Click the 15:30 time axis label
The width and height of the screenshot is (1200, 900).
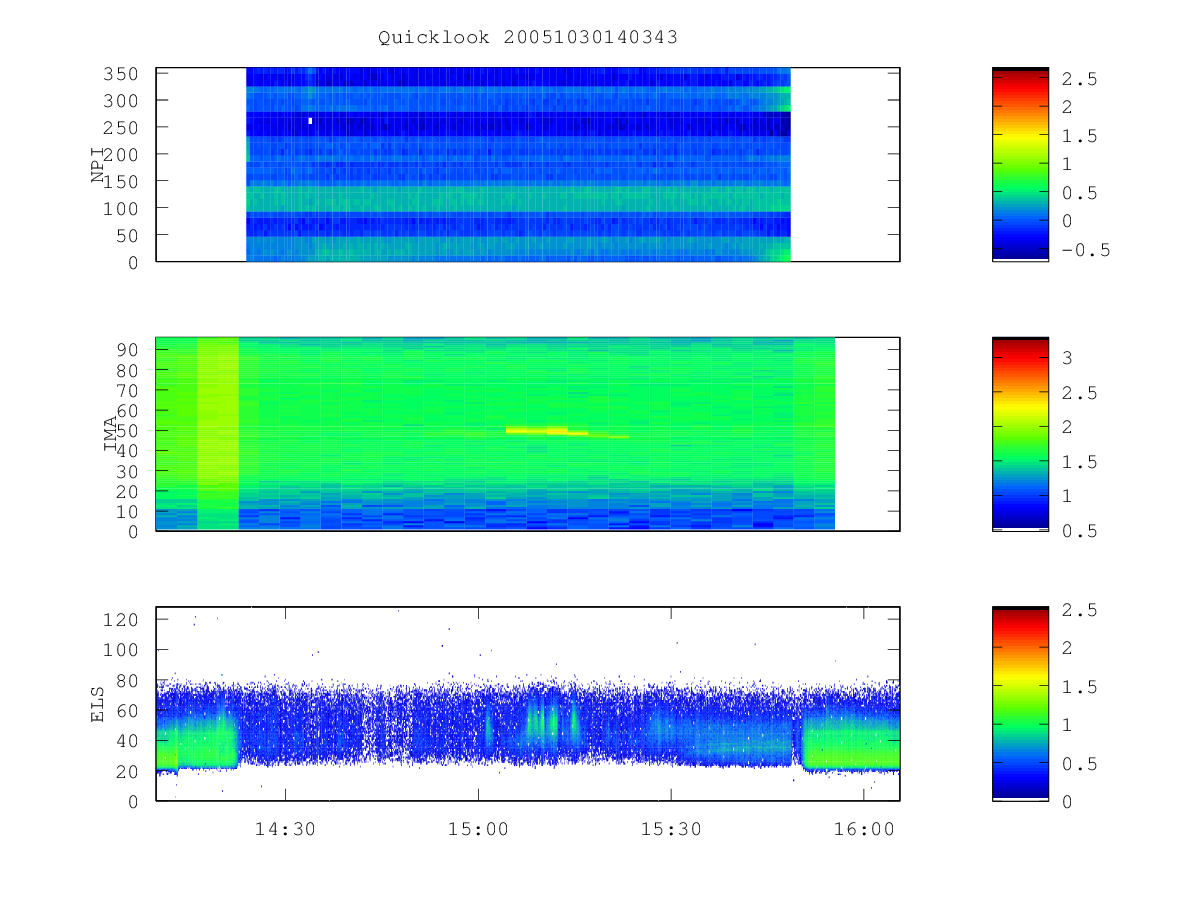pyautogui.click(x=670, y=830)
